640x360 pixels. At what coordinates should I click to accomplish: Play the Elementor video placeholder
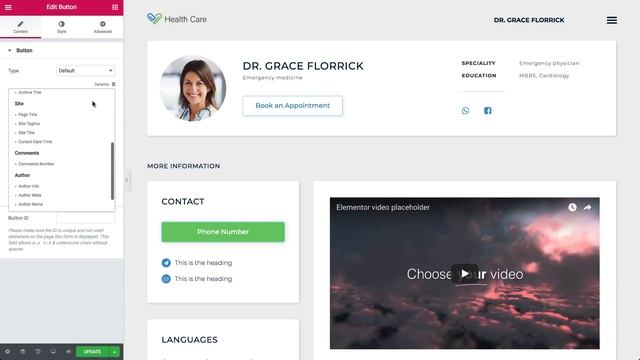[464, 273]
